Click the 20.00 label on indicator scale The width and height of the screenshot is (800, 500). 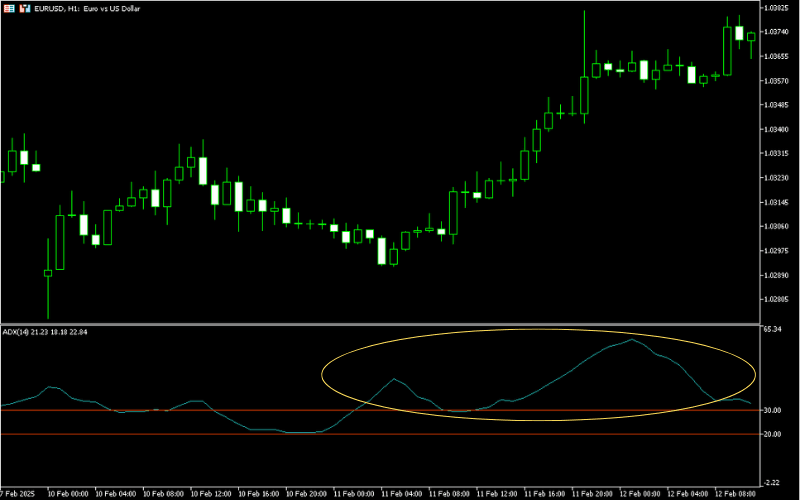(x=772, y=435)
